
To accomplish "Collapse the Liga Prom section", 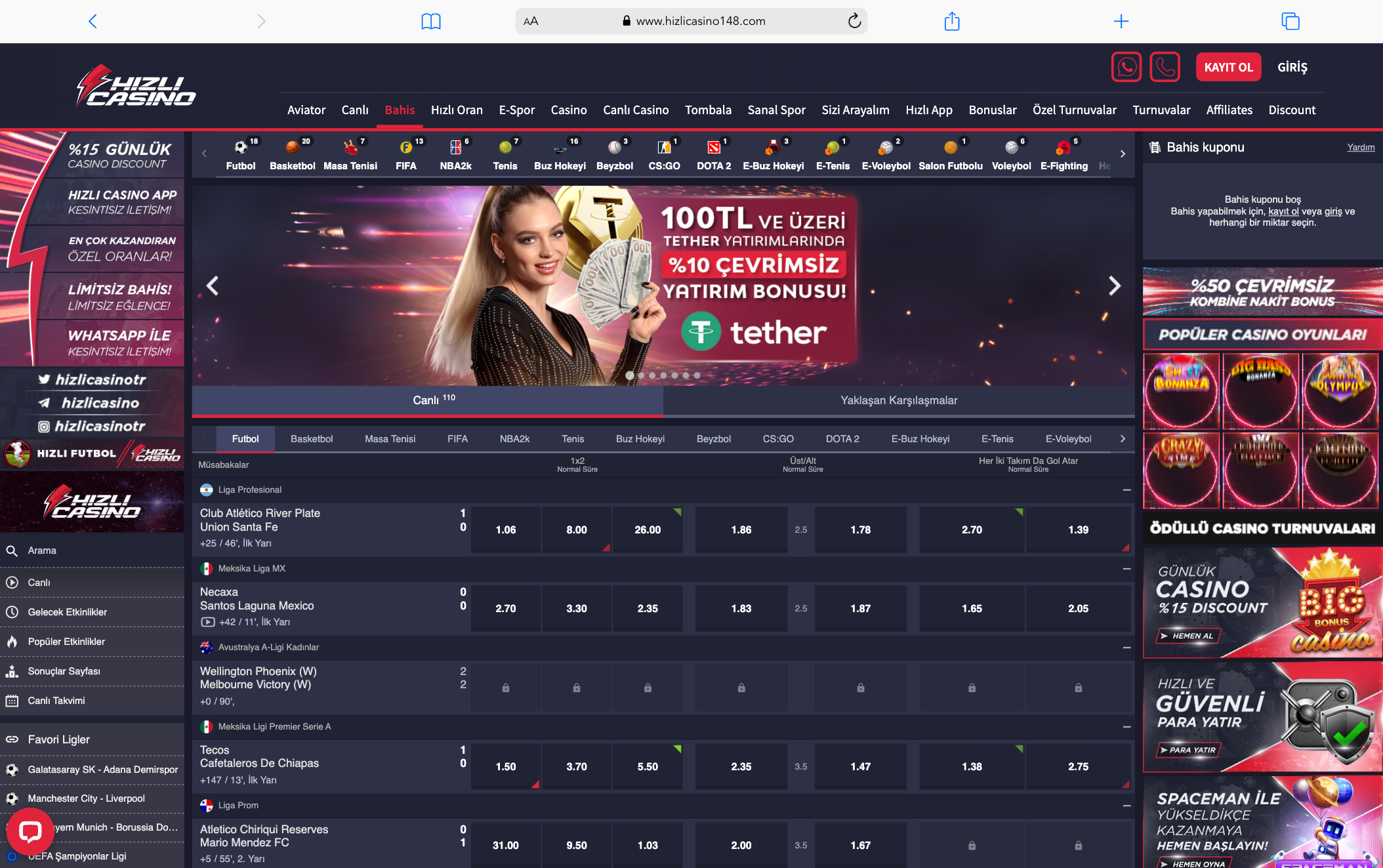I will coord(1126,806).
